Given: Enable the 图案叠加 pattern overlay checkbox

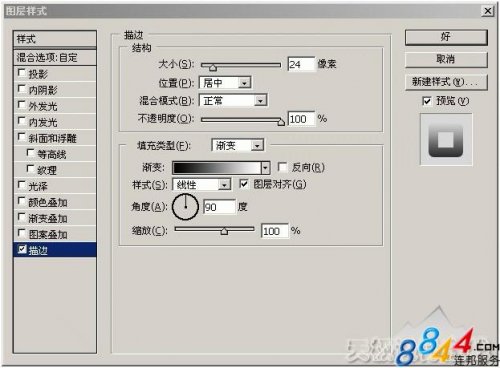Looking at the screenshot, I should (22, 233).
